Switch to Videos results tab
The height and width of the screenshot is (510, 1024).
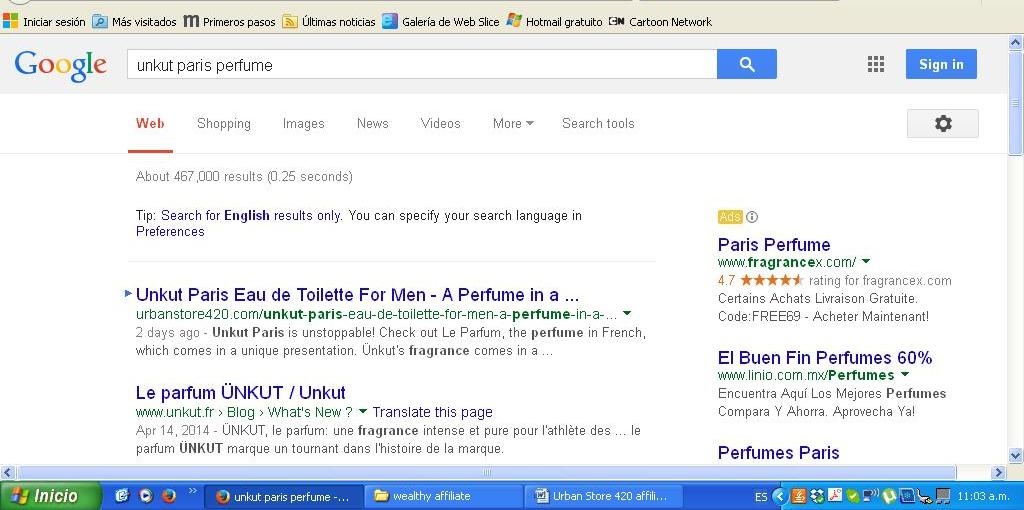(440, 123)
